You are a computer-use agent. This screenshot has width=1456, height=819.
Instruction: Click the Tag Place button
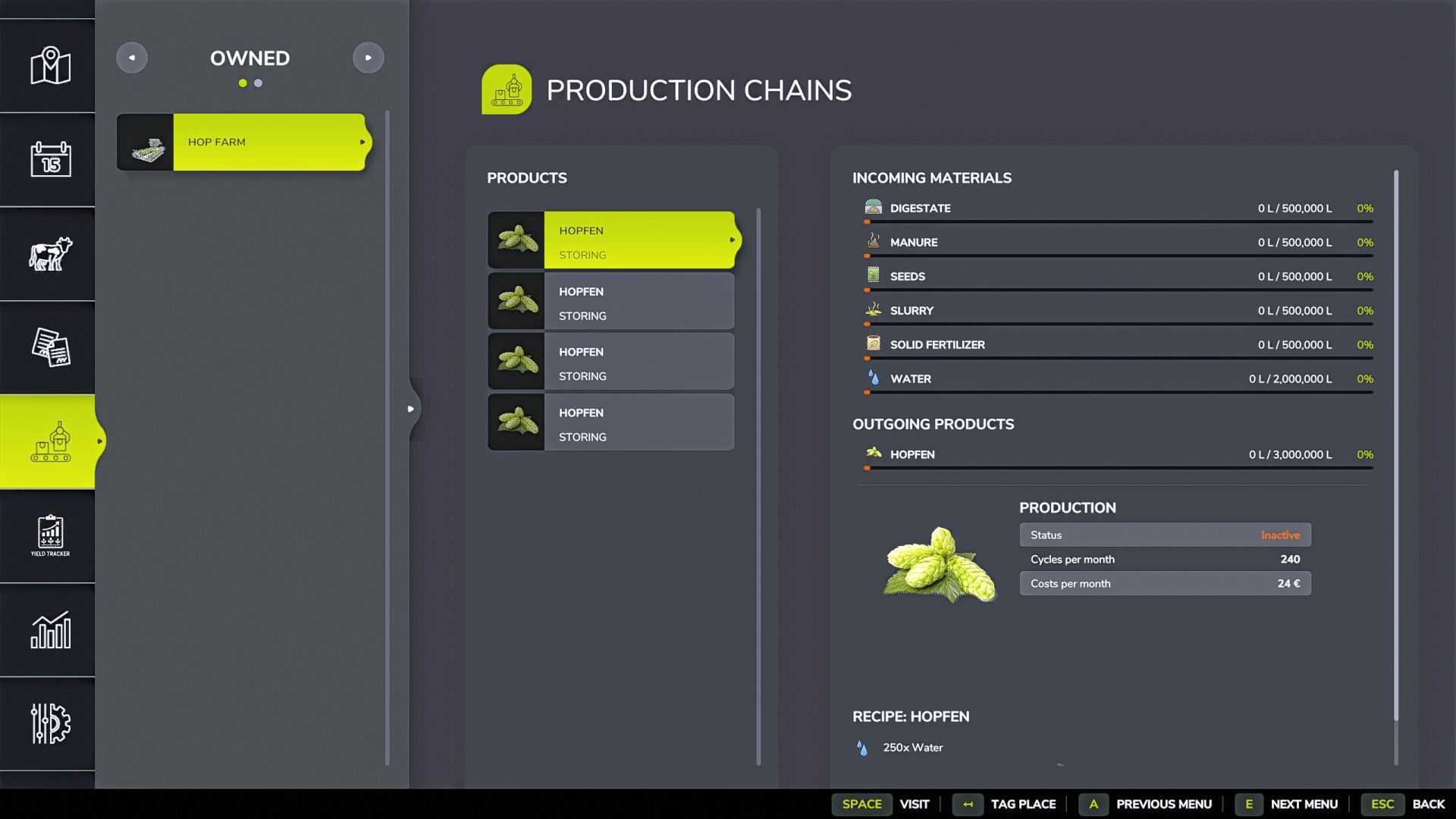[x=1004, y=804]
